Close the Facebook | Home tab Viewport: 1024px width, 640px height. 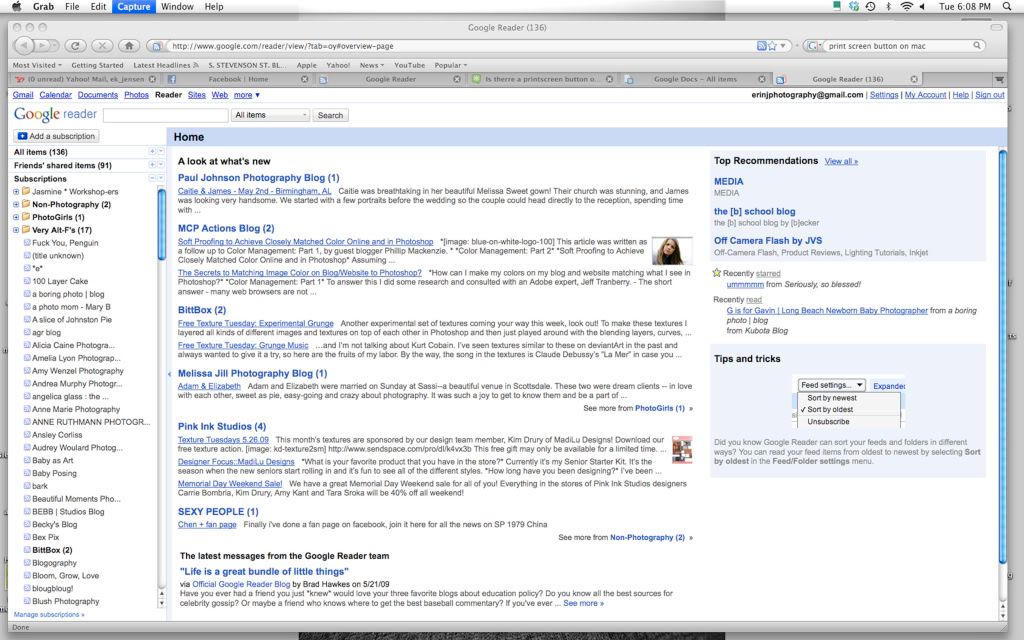click(304, 79)
